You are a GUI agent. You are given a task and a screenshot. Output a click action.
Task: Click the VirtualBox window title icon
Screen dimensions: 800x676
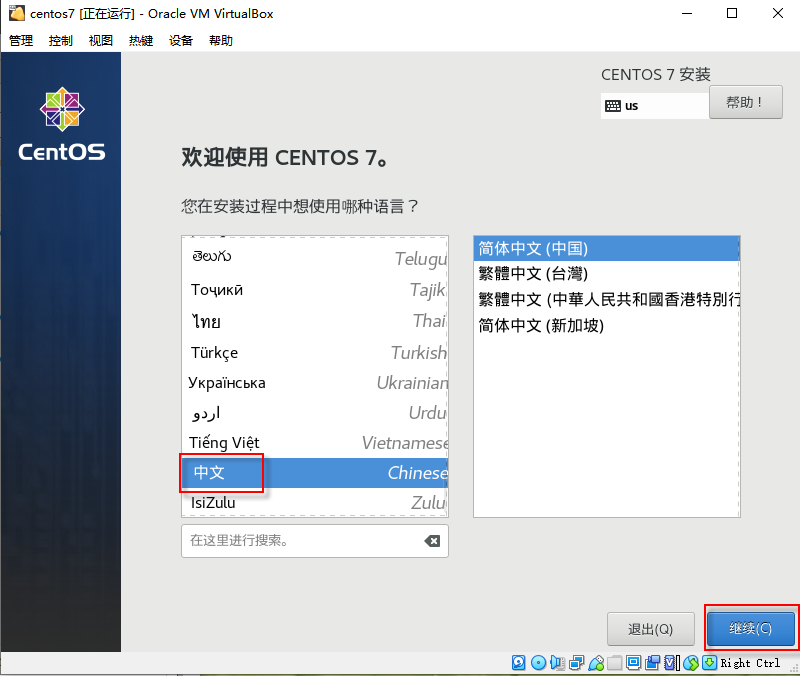pos(16,13)
